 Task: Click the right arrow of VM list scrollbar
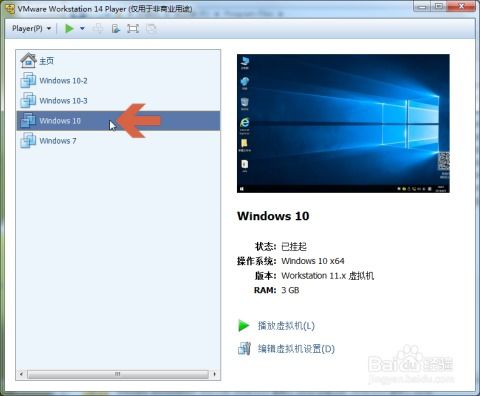(214, 374)
